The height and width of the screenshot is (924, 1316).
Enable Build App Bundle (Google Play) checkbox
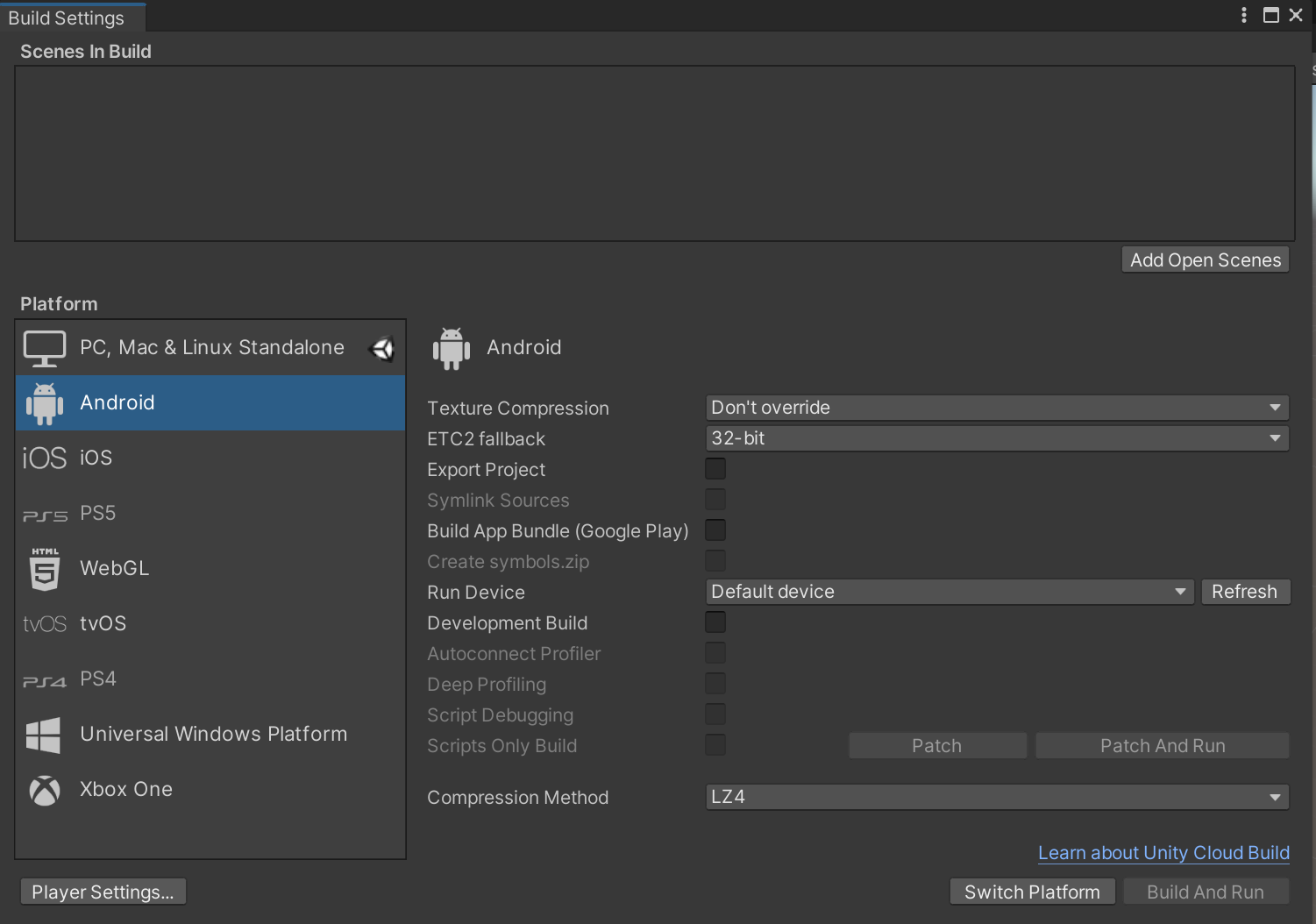click(715, 530)
